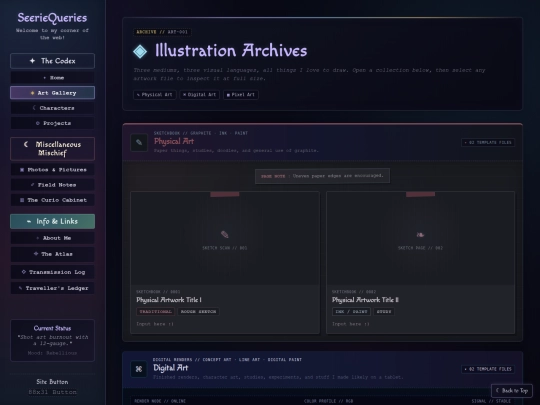Click the icon in Sketch Page 002
The height and width of the screenshot is (405, 540).
tap(420, 235)
